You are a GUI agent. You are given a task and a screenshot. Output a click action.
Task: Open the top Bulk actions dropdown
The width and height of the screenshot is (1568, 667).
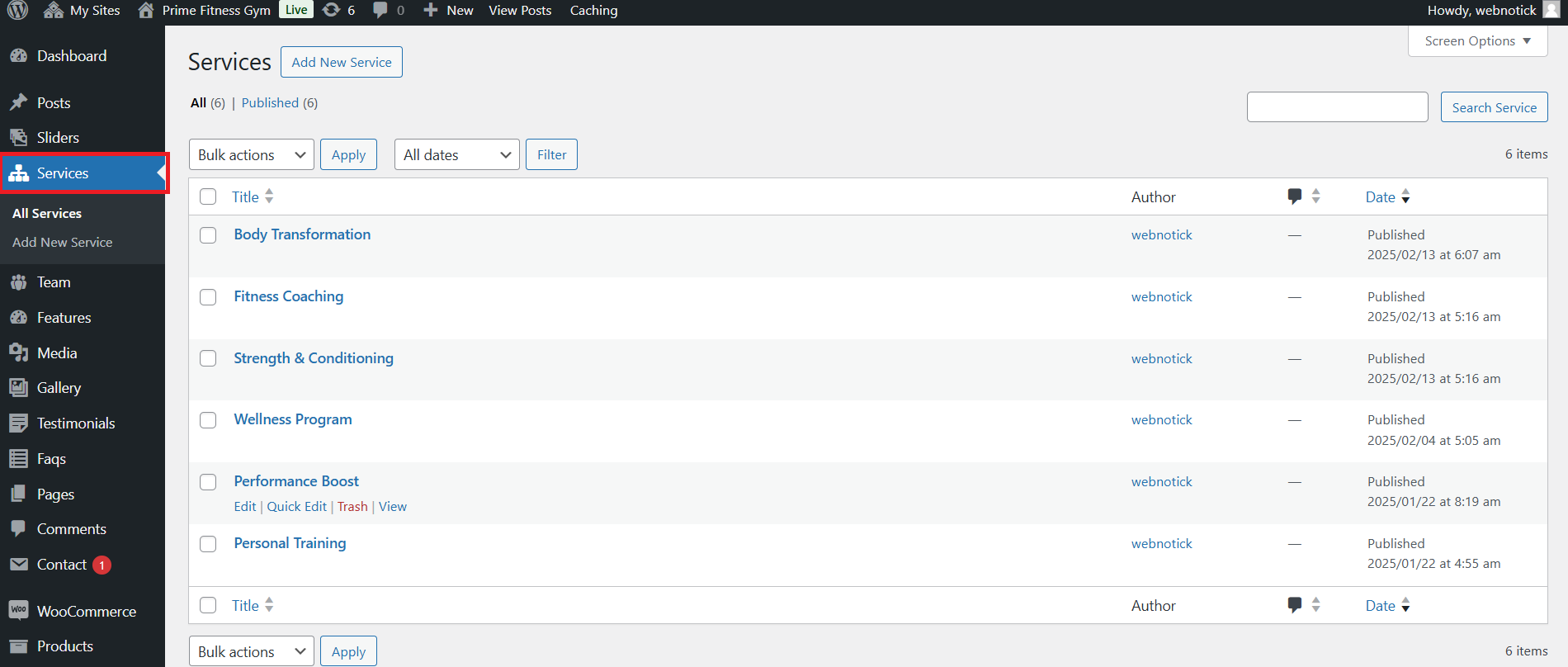(251, 155)
